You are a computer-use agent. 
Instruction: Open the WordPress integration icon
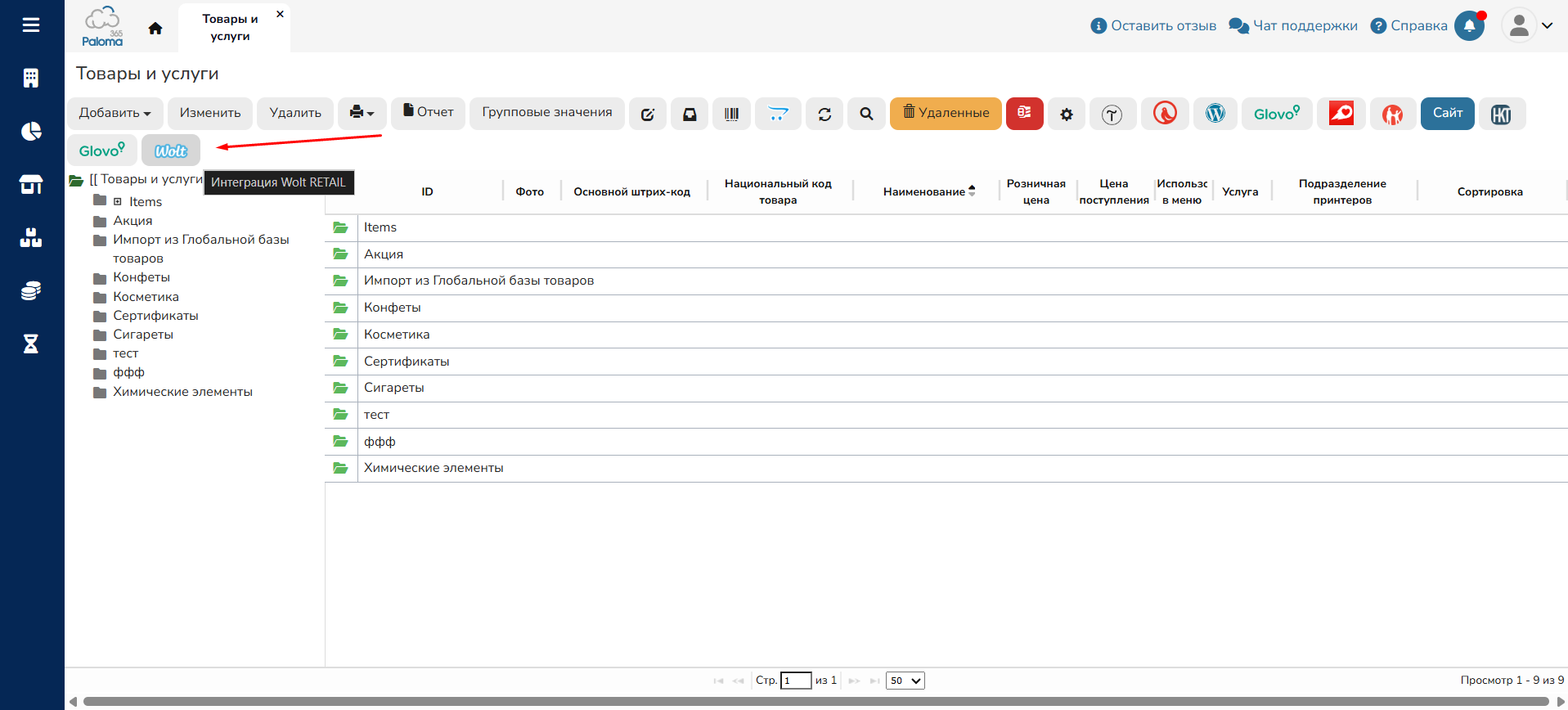pos(1215,114)
